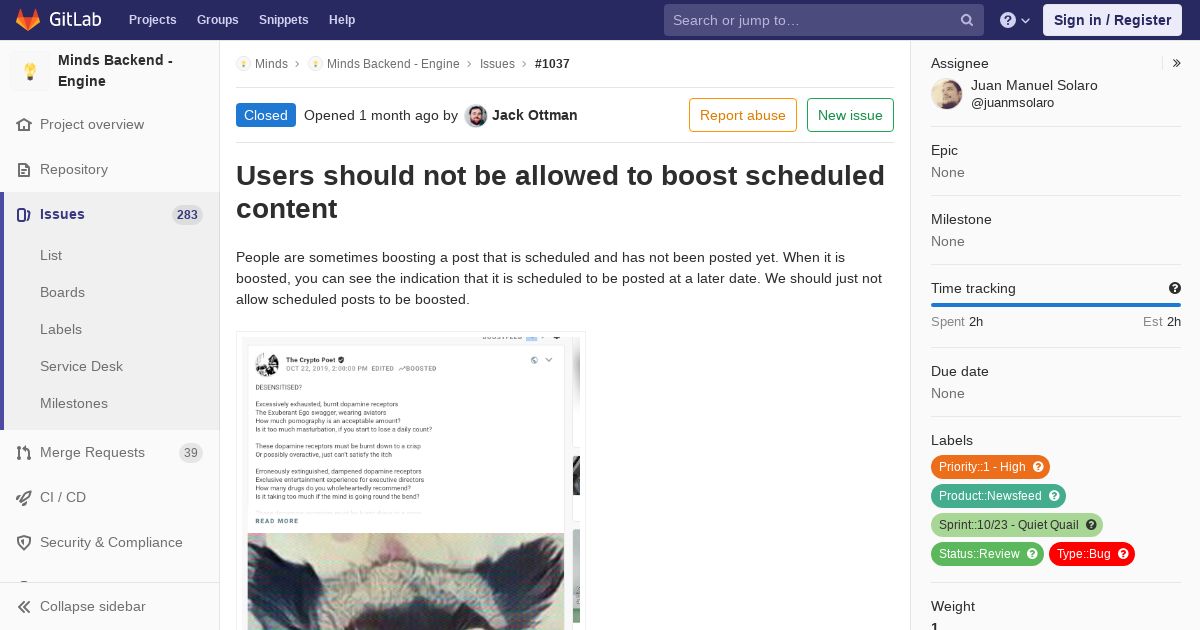Screen dimensions: 1200x630
Task: Click the Project overview home icon
Action: (x=24, y=125)
